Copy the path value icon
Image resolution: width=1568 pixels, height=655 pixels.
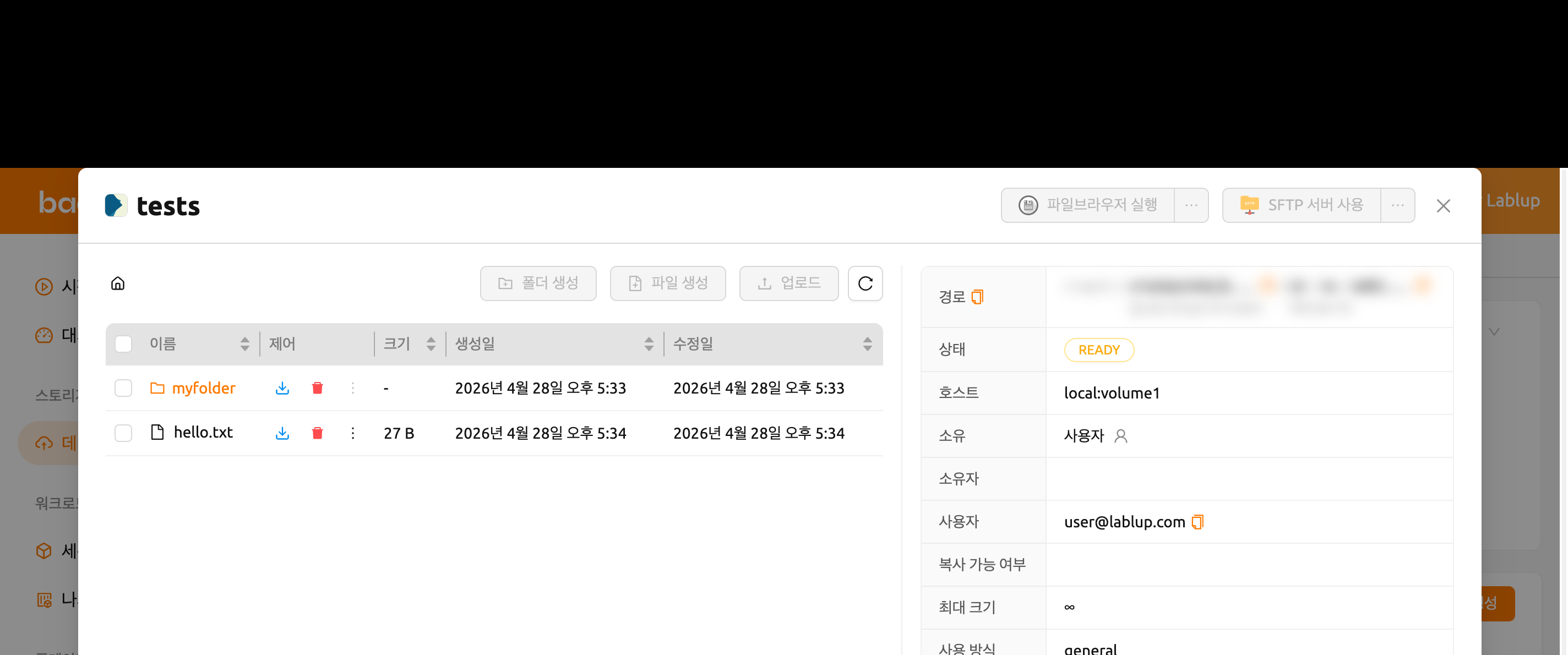click(x=977, y=297)
